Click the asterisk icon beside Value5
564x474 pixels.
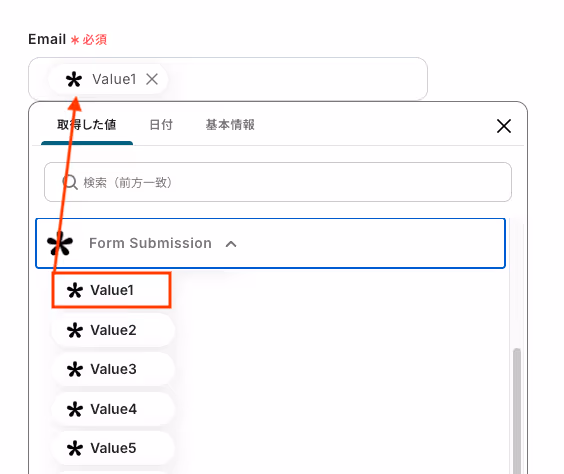point(75,448)
